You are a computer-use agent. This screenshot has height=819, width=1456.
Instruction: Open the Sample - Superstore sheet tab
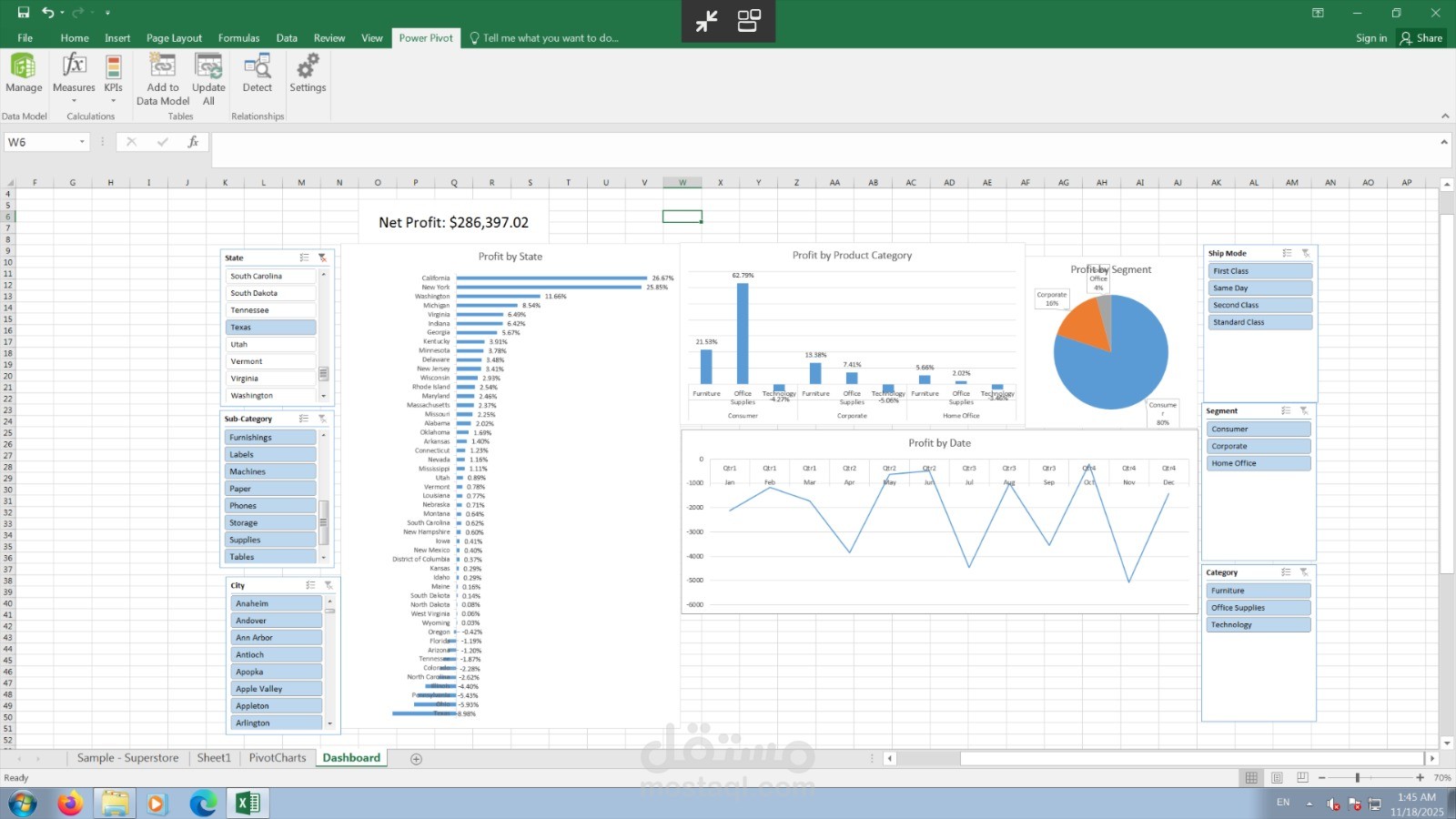[x=127, y=758]
